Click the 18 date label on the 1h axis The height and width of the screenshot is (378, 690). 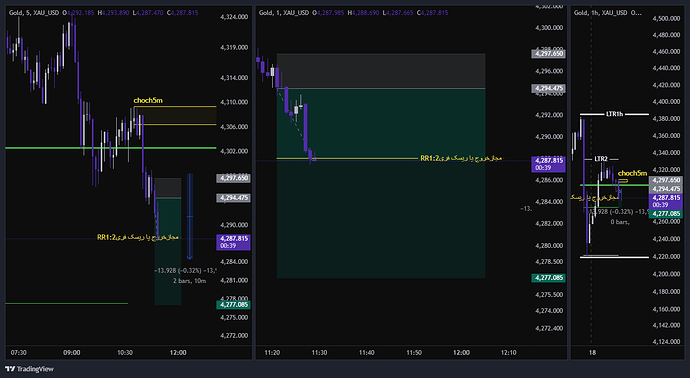click(592, 353)
